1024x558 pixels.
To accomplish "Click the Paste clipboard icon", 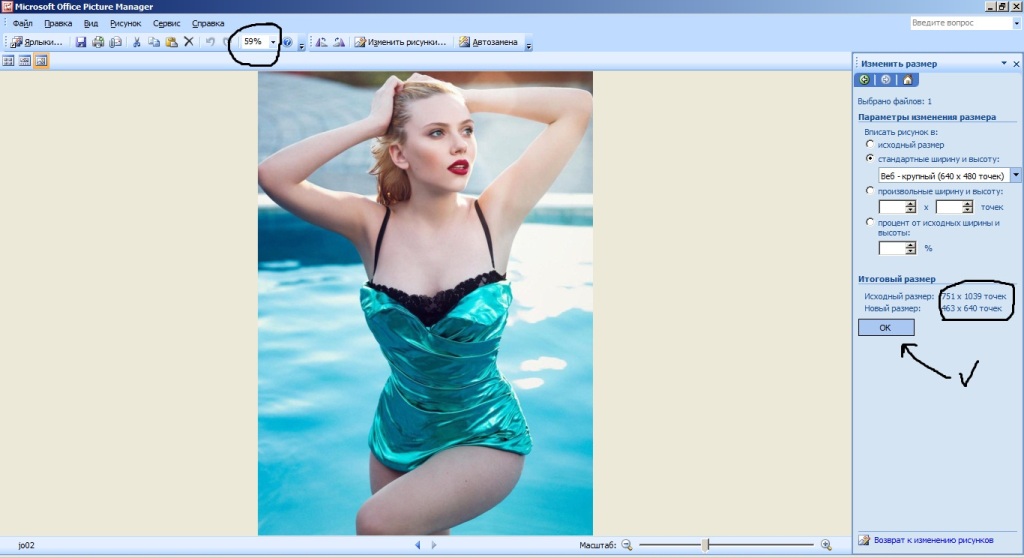I will coord(171,42).
